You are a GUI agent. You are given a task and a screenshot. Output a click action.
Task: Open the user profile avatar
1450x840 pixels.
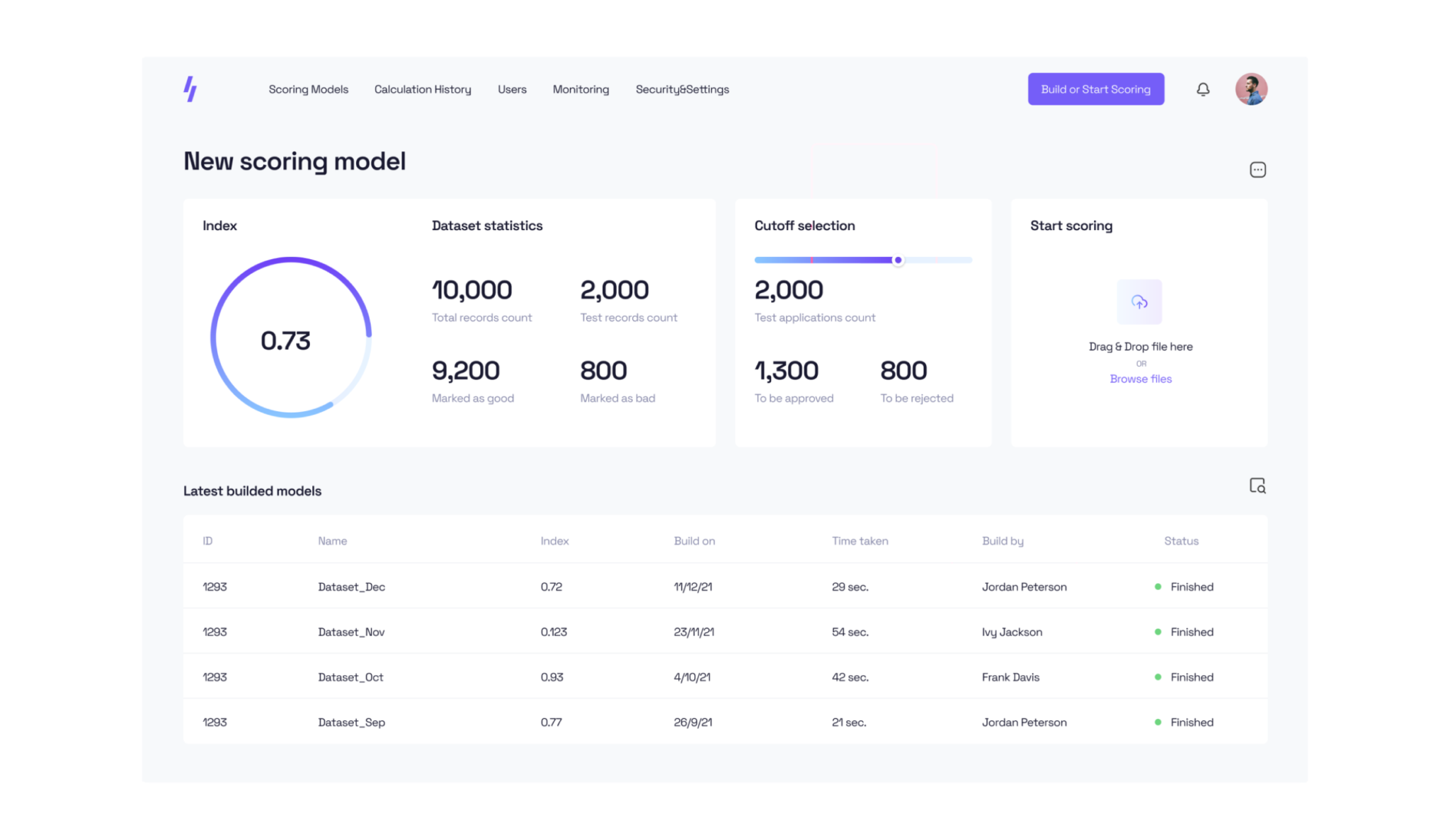click(x=1251, y=89)
